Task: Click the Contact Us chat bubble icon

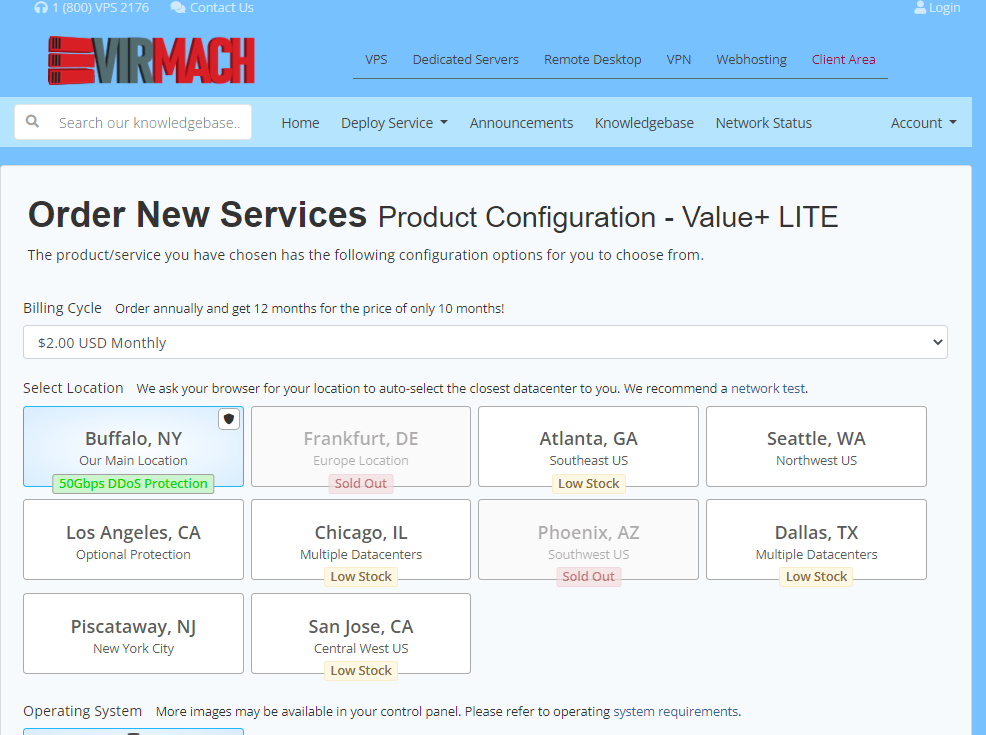Action: [178, 8]
